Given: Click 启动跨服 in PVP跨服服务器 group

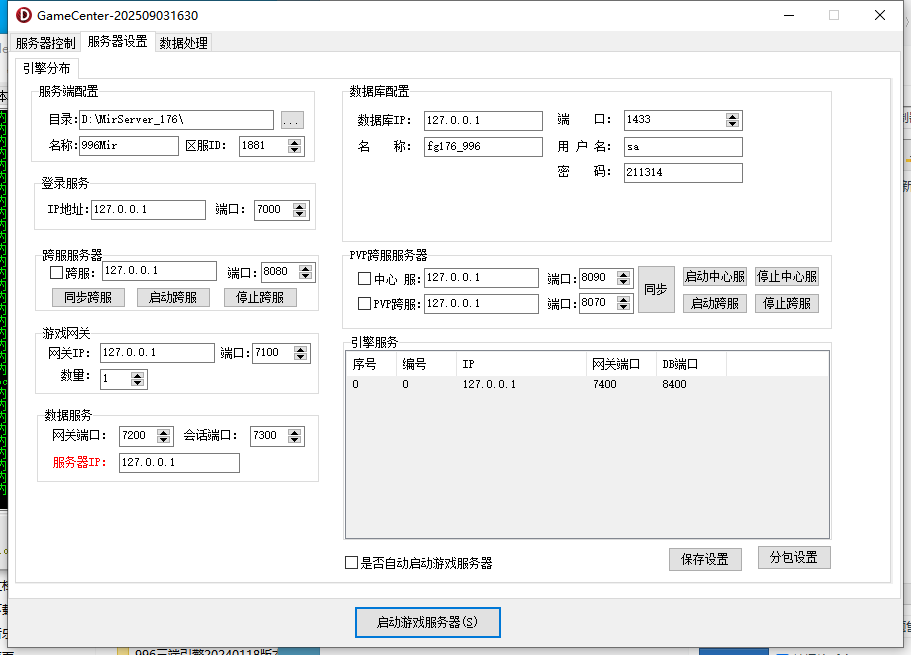Looking at the screenshot, I should [x=715, y=303].
